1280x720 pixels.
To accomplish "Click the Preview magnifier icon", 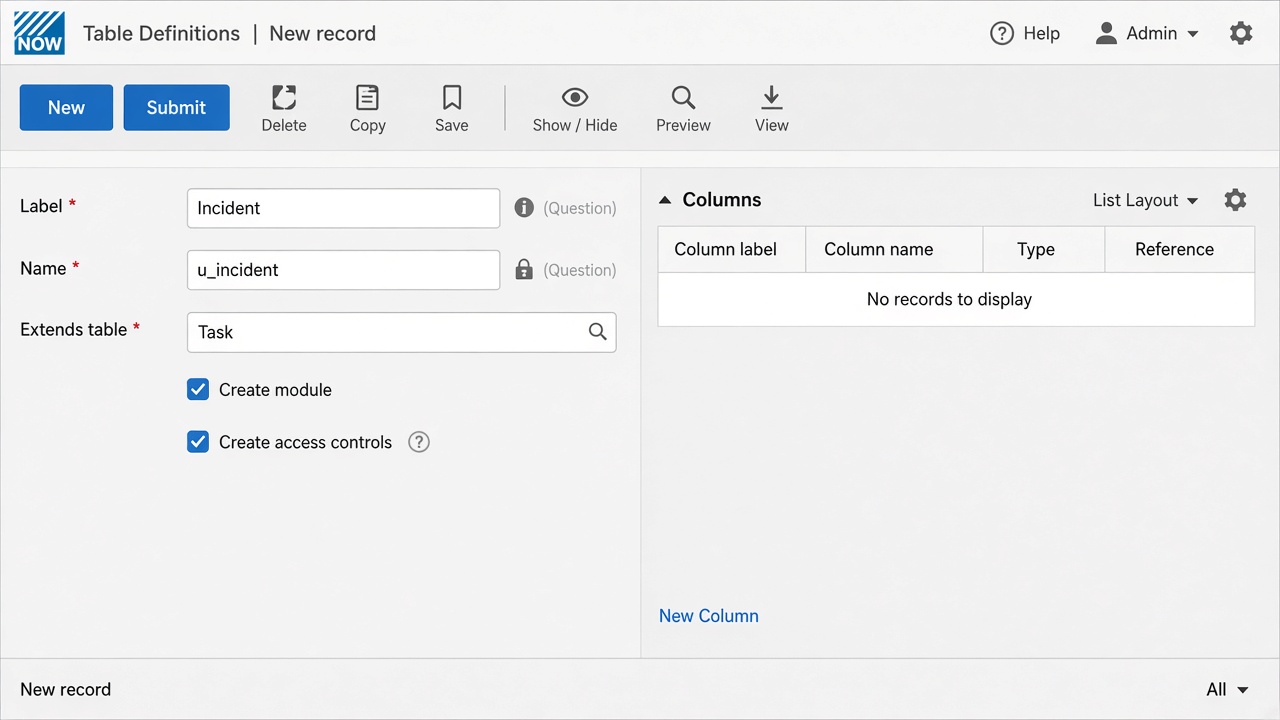I will (x=683, y=98).
